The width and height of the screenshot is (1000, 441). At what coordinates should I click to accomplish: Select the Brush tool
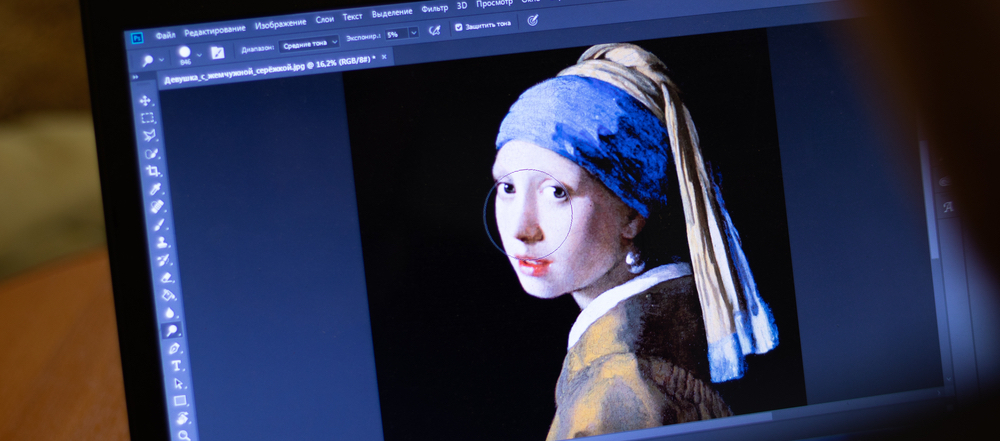(159, 225)
